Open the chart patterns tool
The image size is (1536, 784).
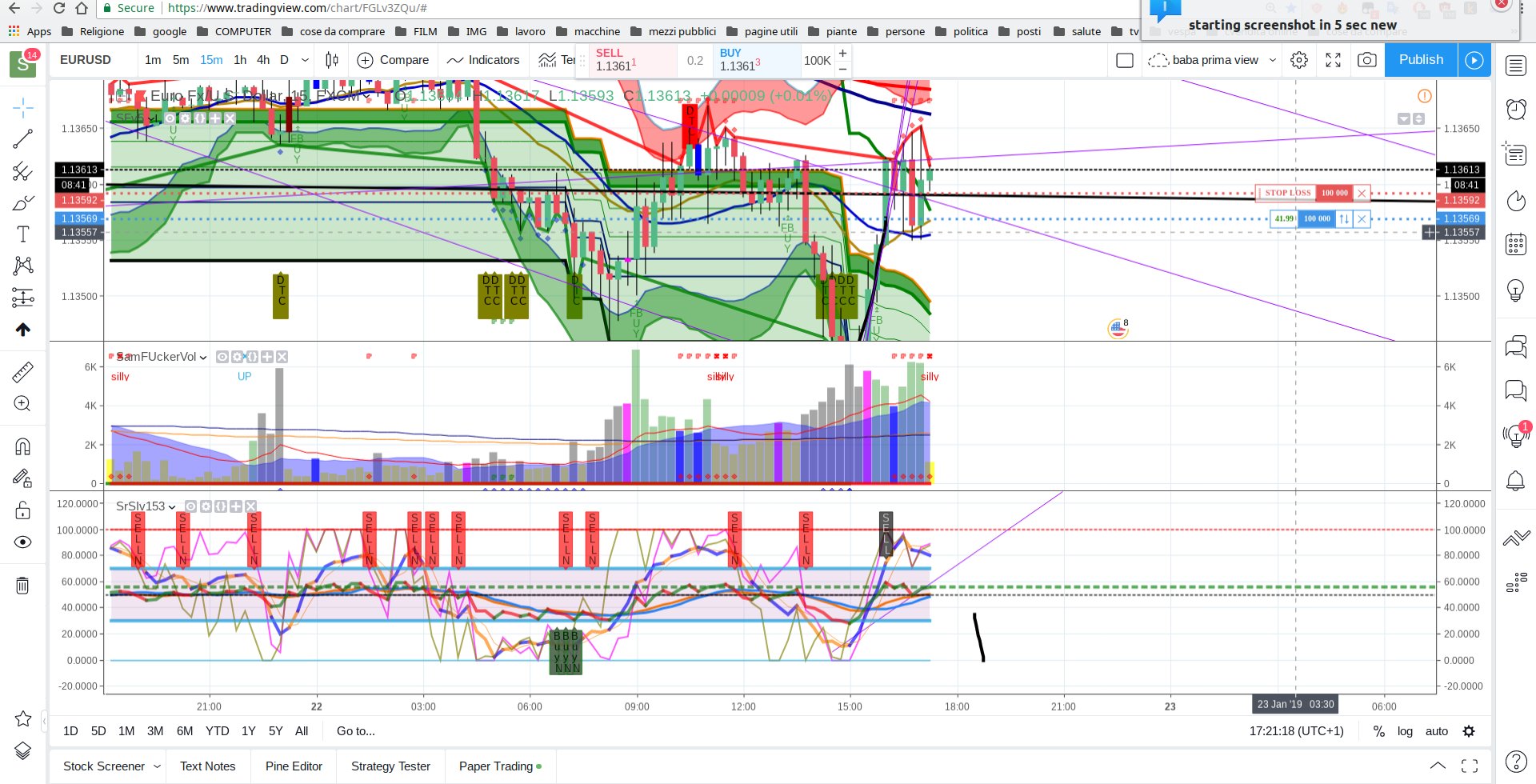point(23,266)
